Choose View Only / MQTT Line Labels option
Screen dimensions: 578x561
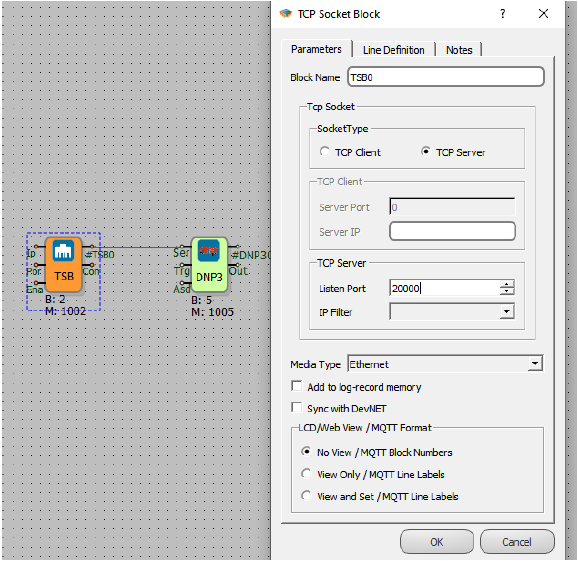(x=306, y=473)
